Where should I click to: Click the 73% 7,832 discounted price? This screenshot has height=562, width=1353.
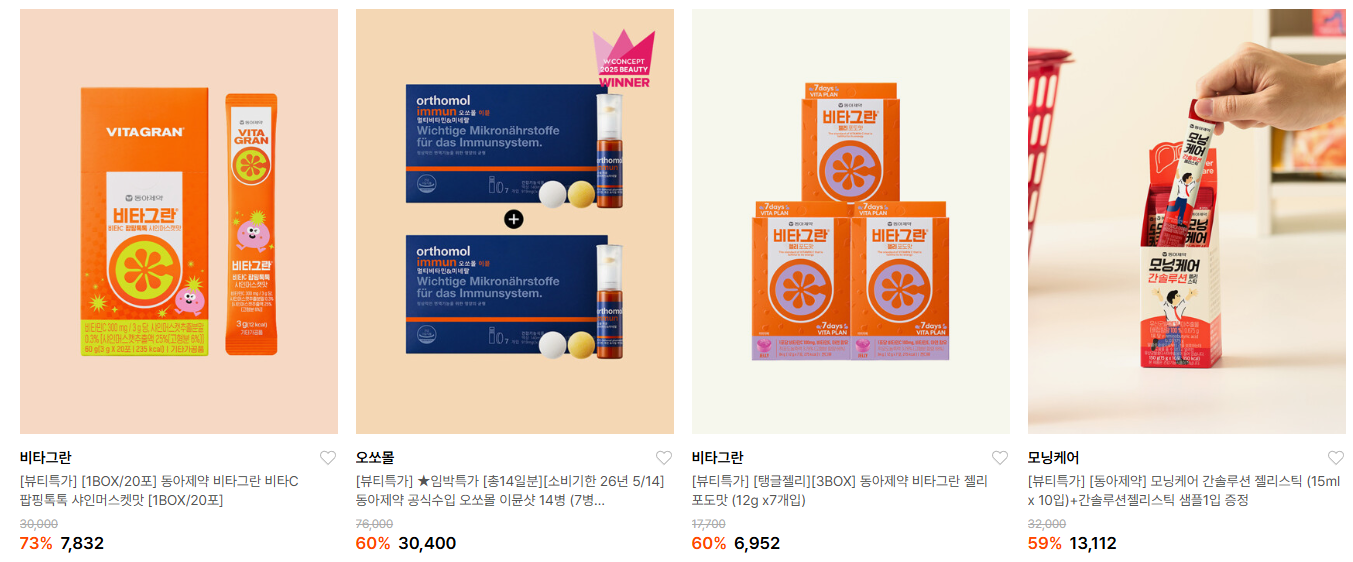coord(62,543)
